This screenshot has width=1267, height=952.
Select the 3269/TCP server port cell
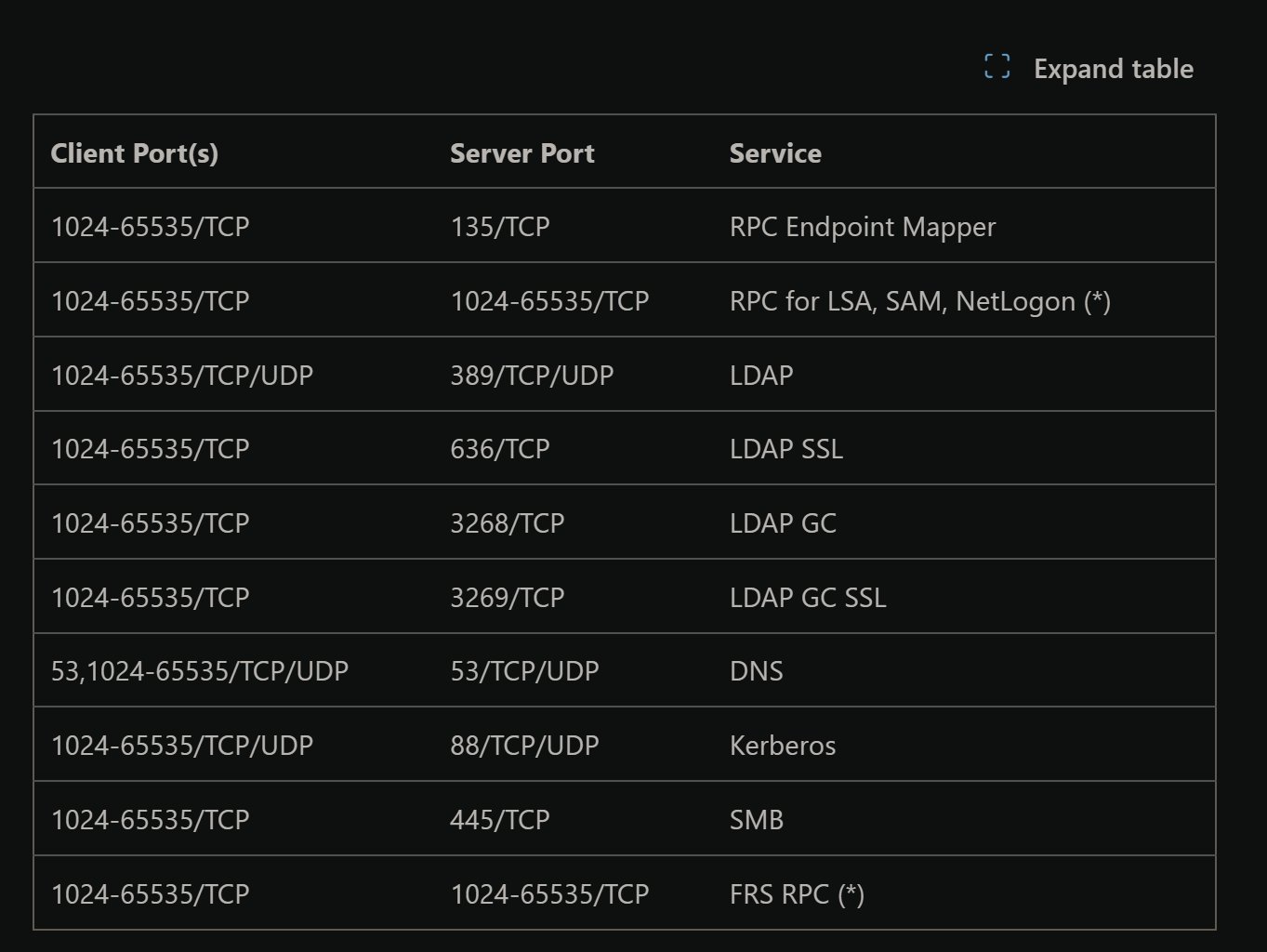pos(507,597)
